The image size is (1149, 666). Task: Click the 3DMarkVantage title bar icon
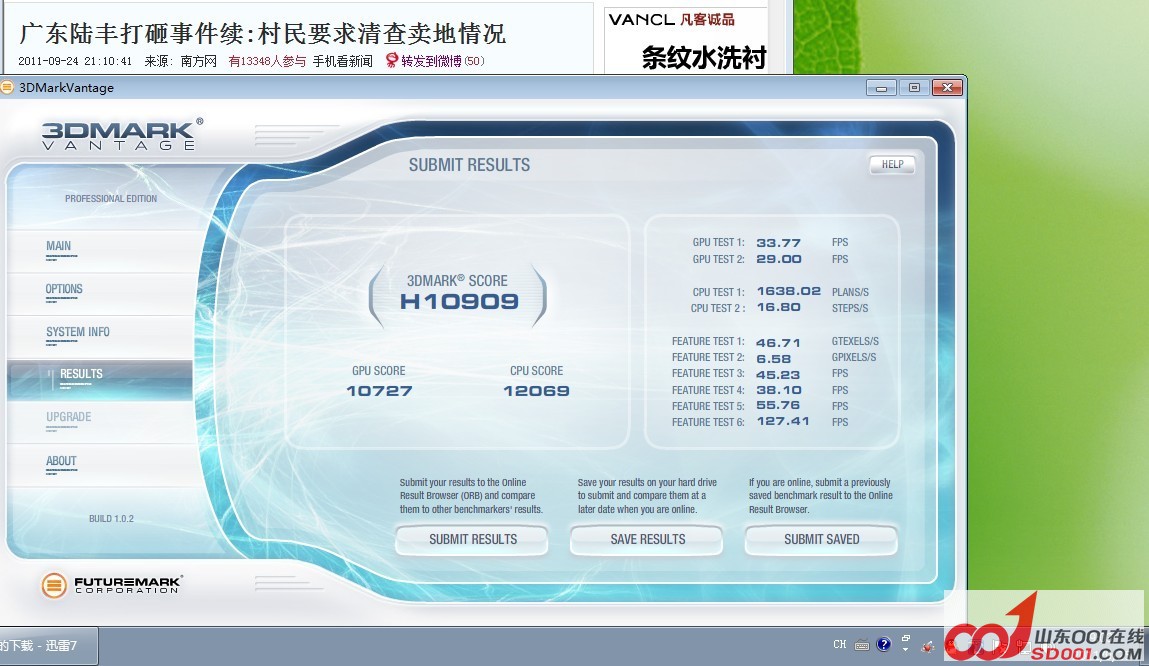pos(8,87)
